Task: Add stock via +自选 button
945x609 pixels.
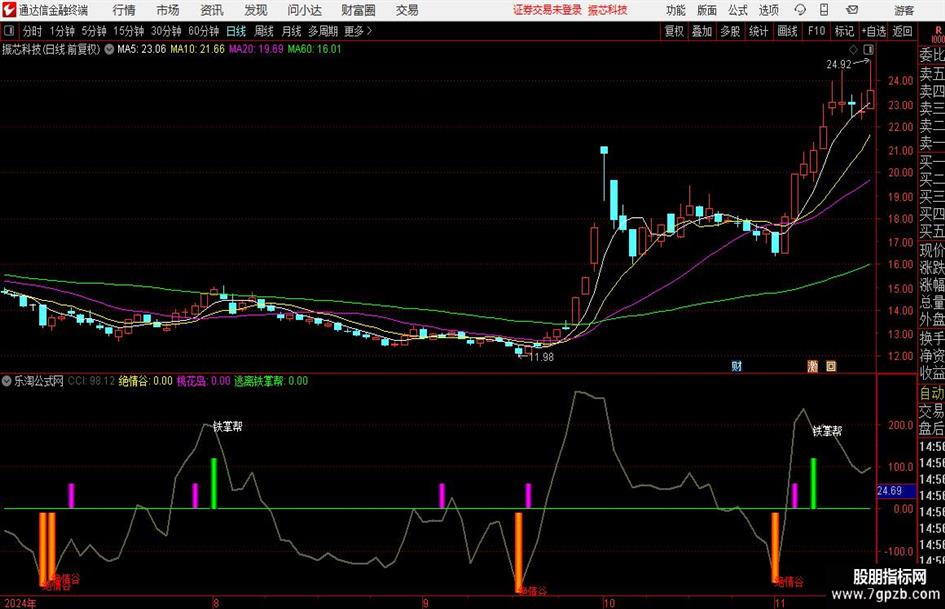Action: [x=873, y=31]
